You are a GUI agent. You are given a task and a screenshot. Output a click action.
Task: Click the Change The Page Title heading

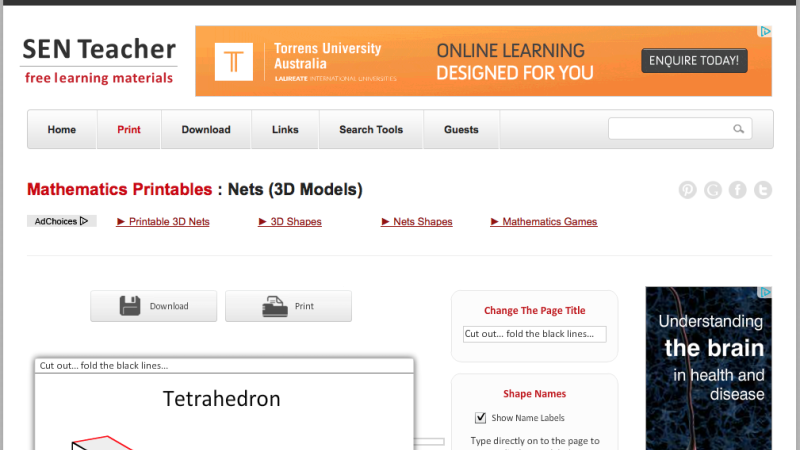click(535, 310)
